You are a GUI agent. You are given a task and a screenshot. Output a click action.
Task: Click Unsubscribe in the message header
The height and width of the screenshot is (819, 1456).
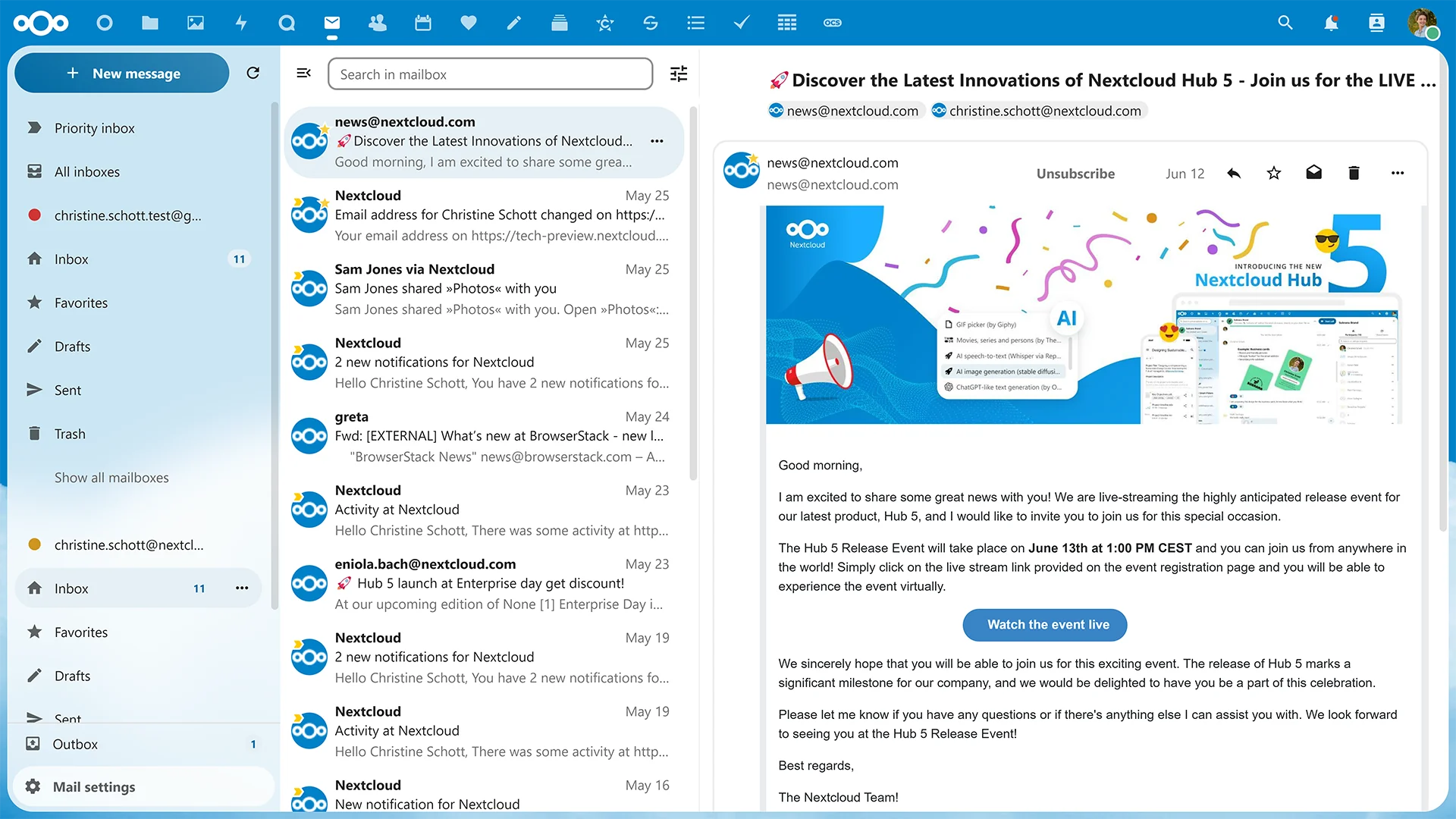(x=1075, y=174)
